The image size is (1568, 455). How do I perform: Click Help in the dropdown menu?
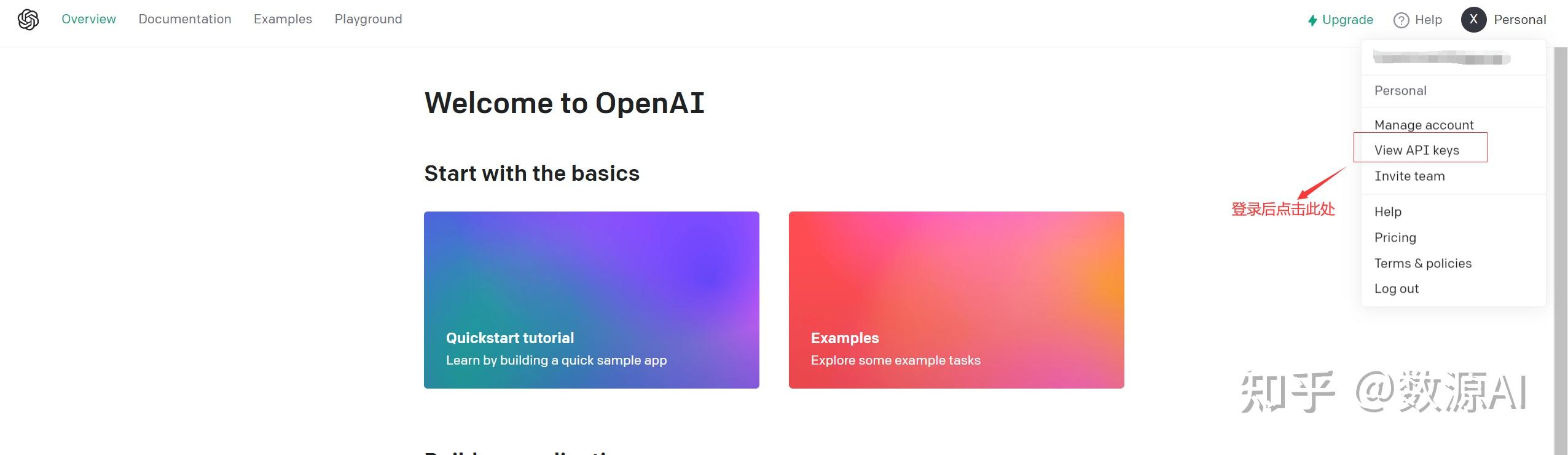point(1388,211)
